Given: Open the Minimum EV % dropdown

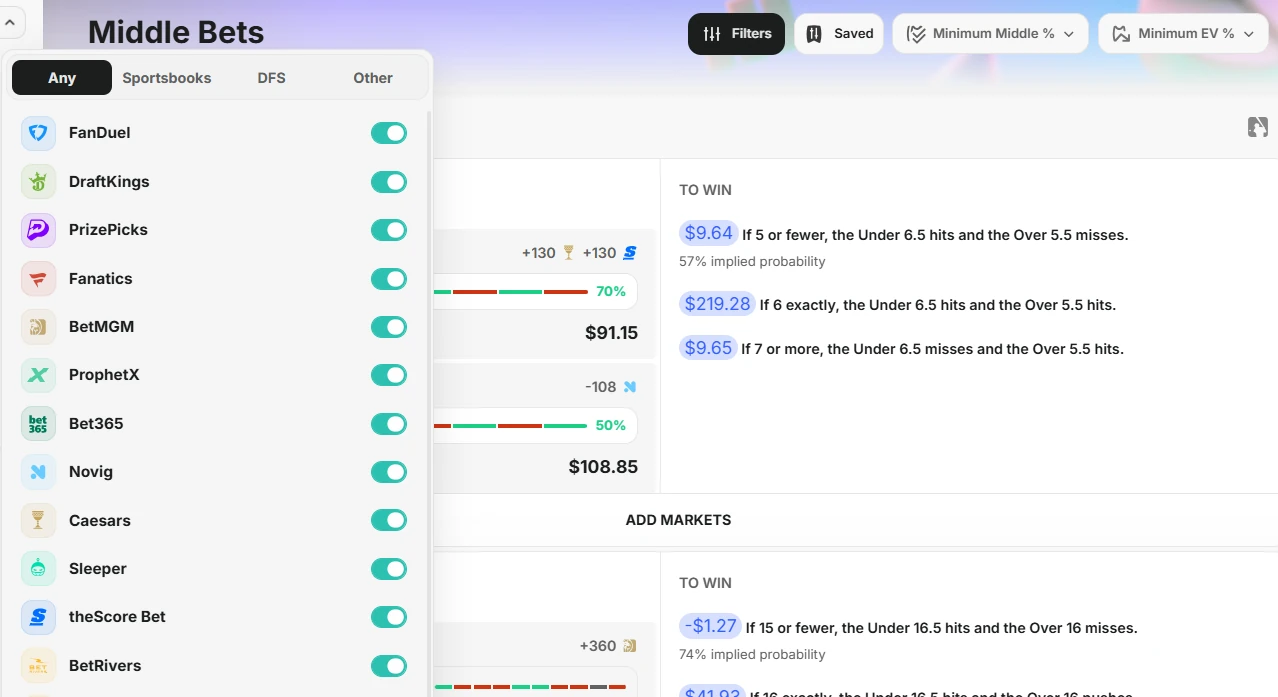Looking at the screenshot, I should (x=1183, y=34).
